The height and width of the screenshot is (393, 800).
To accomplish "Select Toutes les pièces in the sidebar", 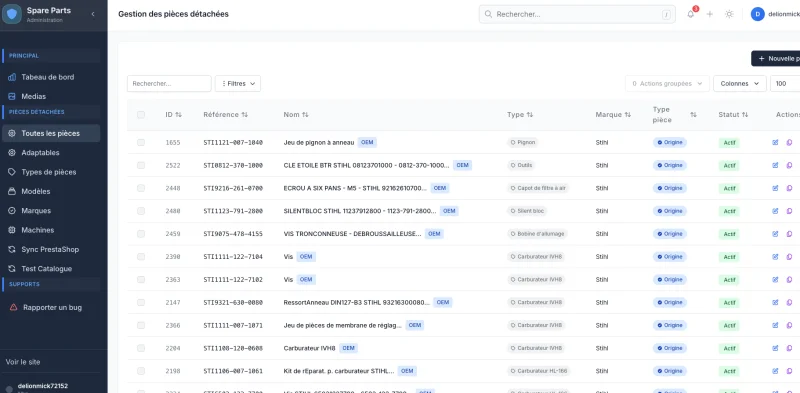I will point(51,133).
